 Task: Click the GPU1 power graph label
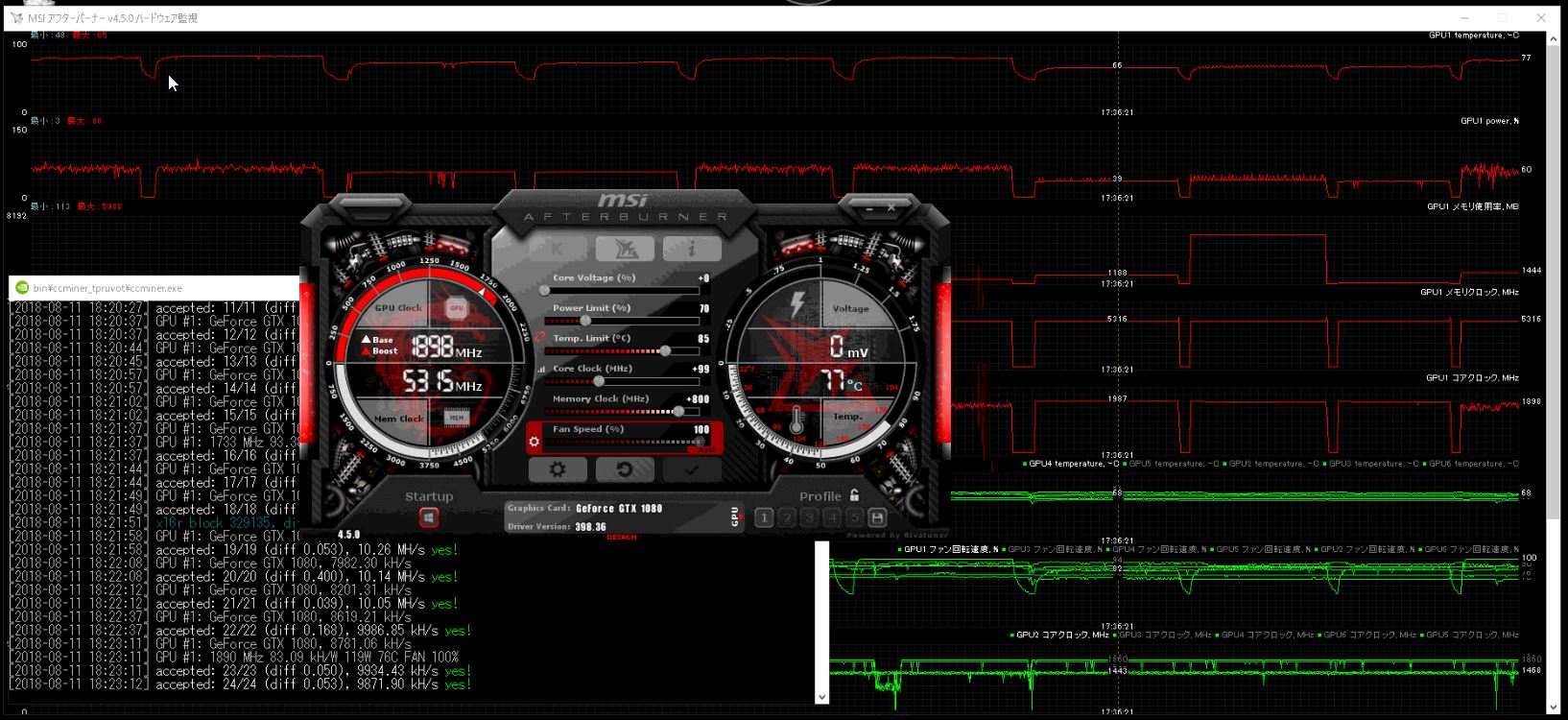[x=1489, y=121]
